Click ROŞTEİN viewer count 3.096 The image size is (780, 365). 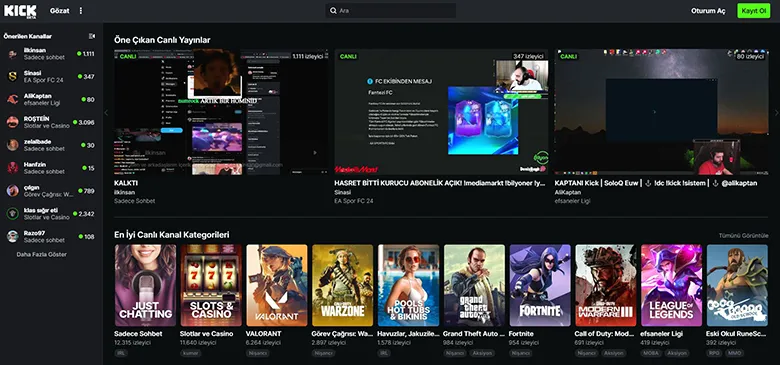click(x=86, y=122)
